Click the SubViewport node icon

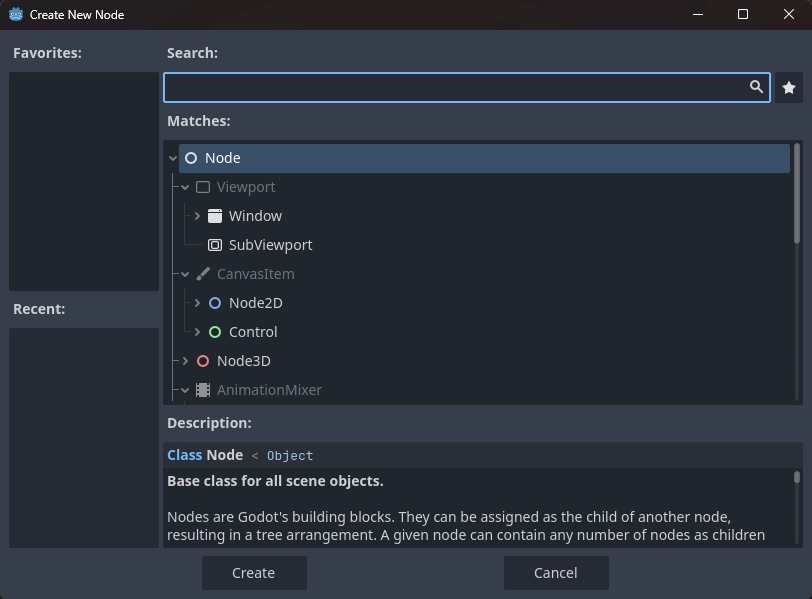[x=215, y=244]
